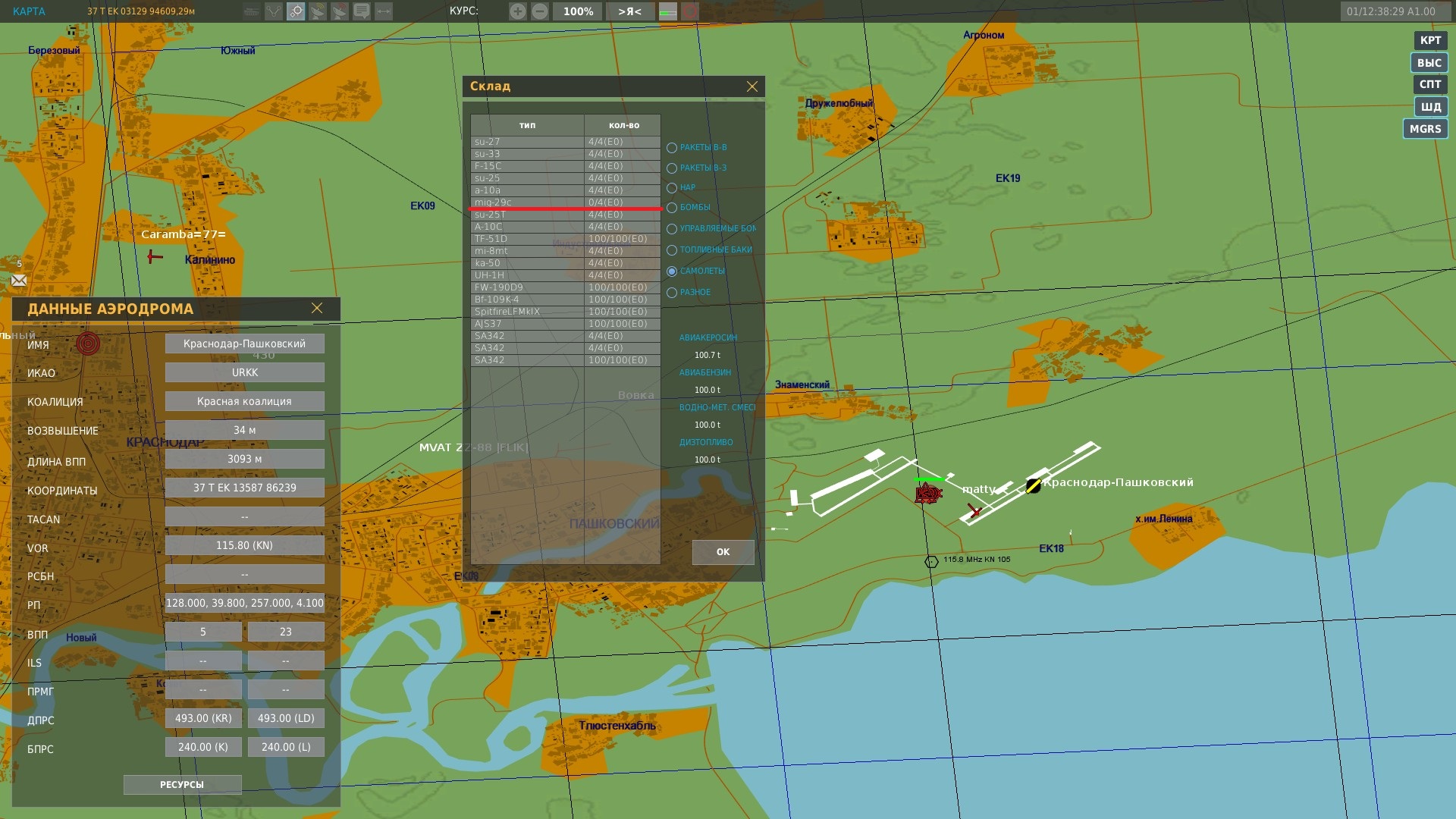Screen dimensions: 1456x819
Task: Click the ИКАО field URRK
Action: click(x=244, y=372)
